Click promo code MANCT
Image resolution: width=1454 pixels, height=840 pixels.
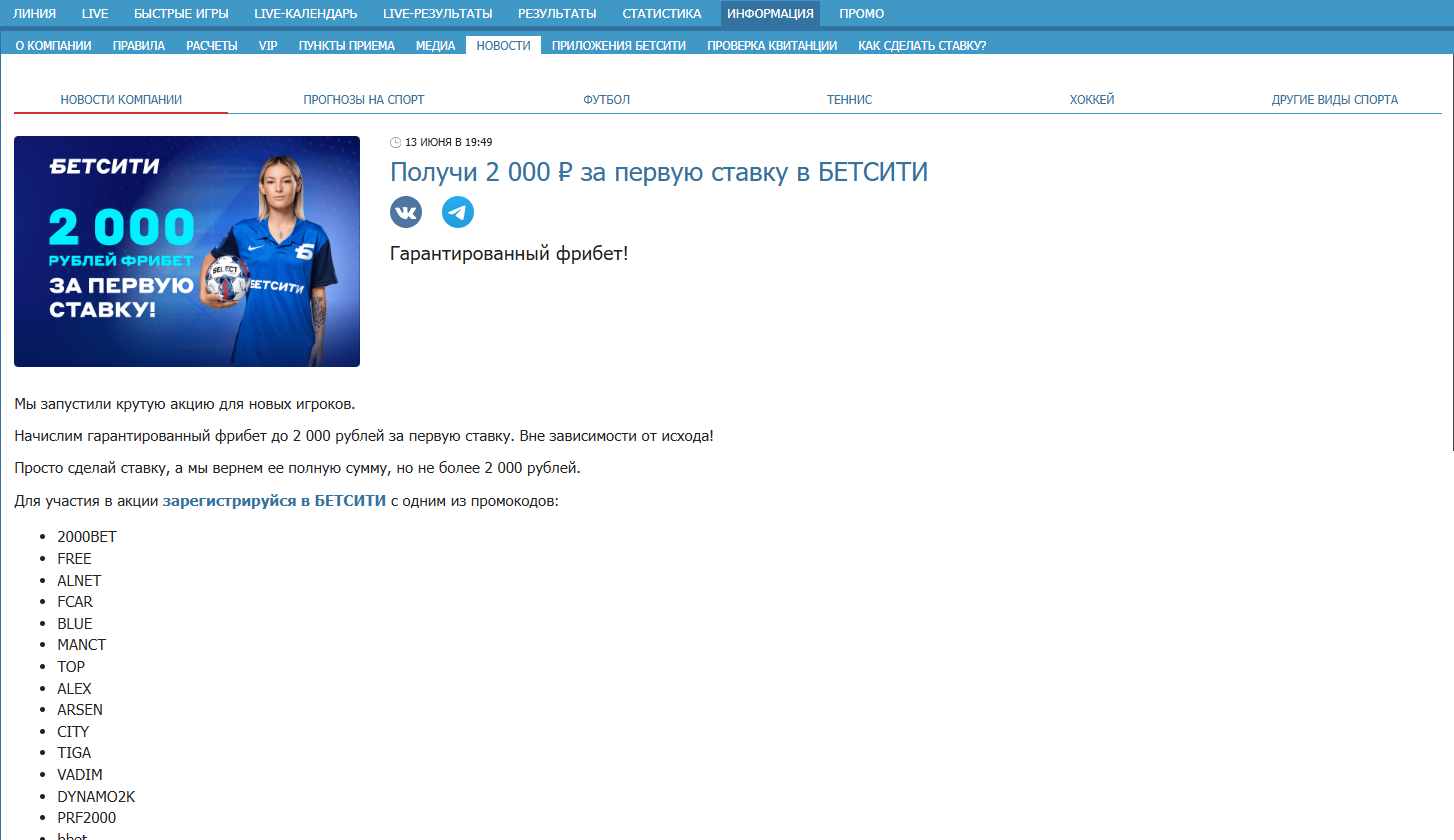point(81,645)
